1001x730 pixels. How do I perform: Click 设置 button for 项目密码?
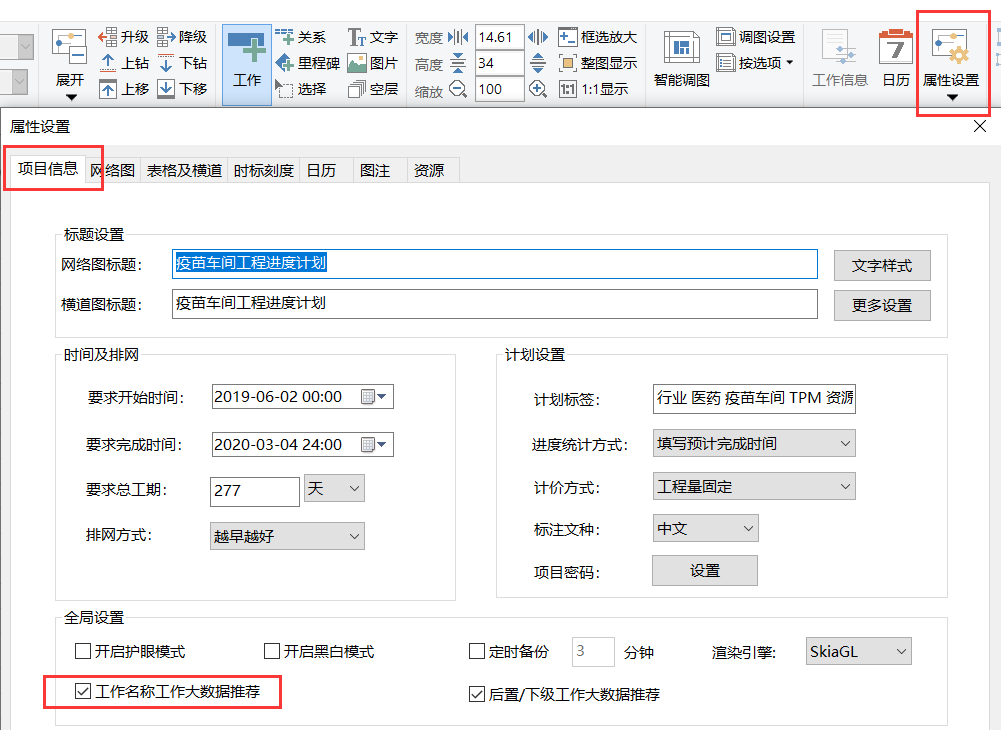tap(705, 570)
